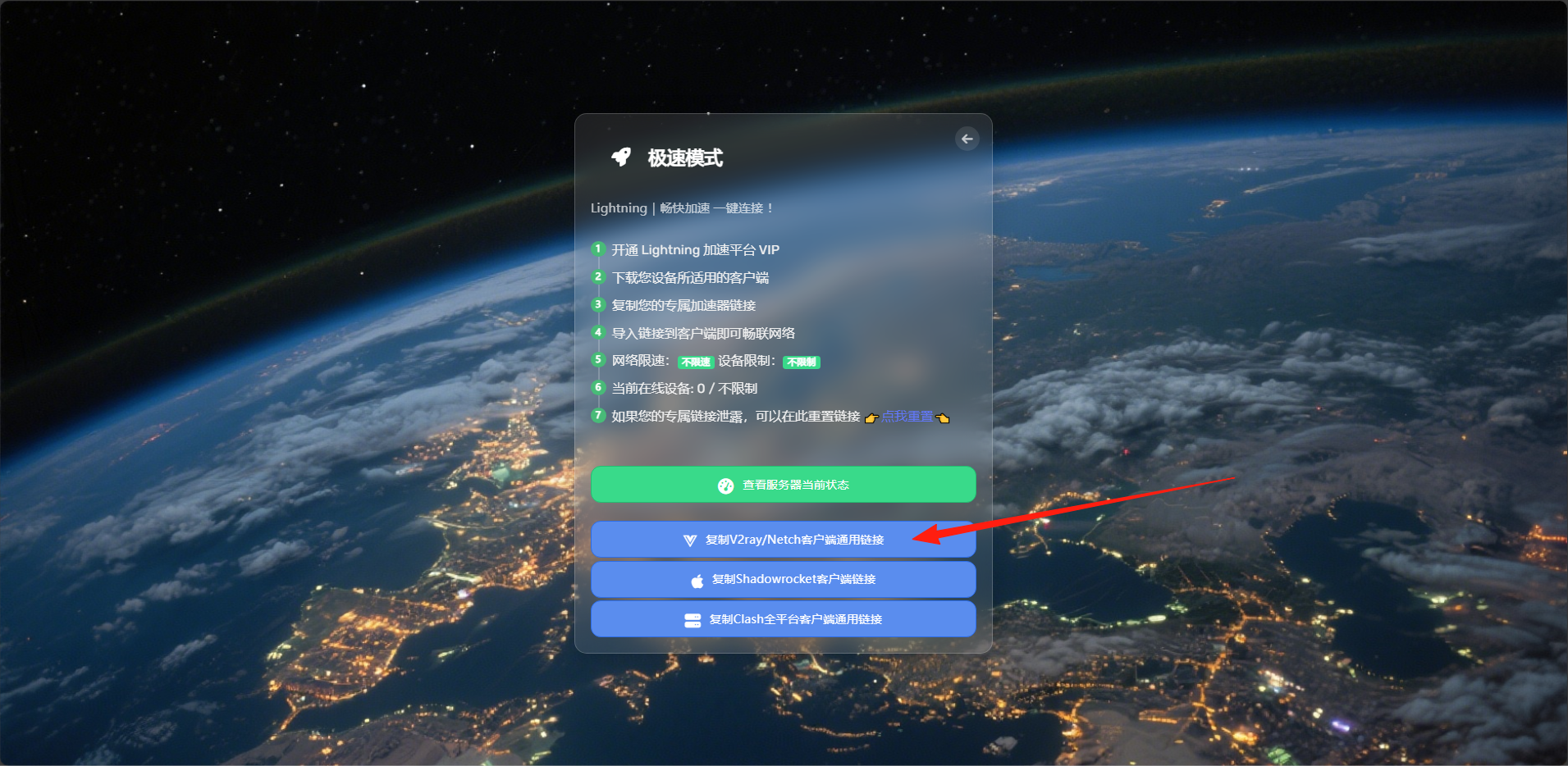Click the speedometer icon in the green button
1568x766 pixels.
click(725, 486)
